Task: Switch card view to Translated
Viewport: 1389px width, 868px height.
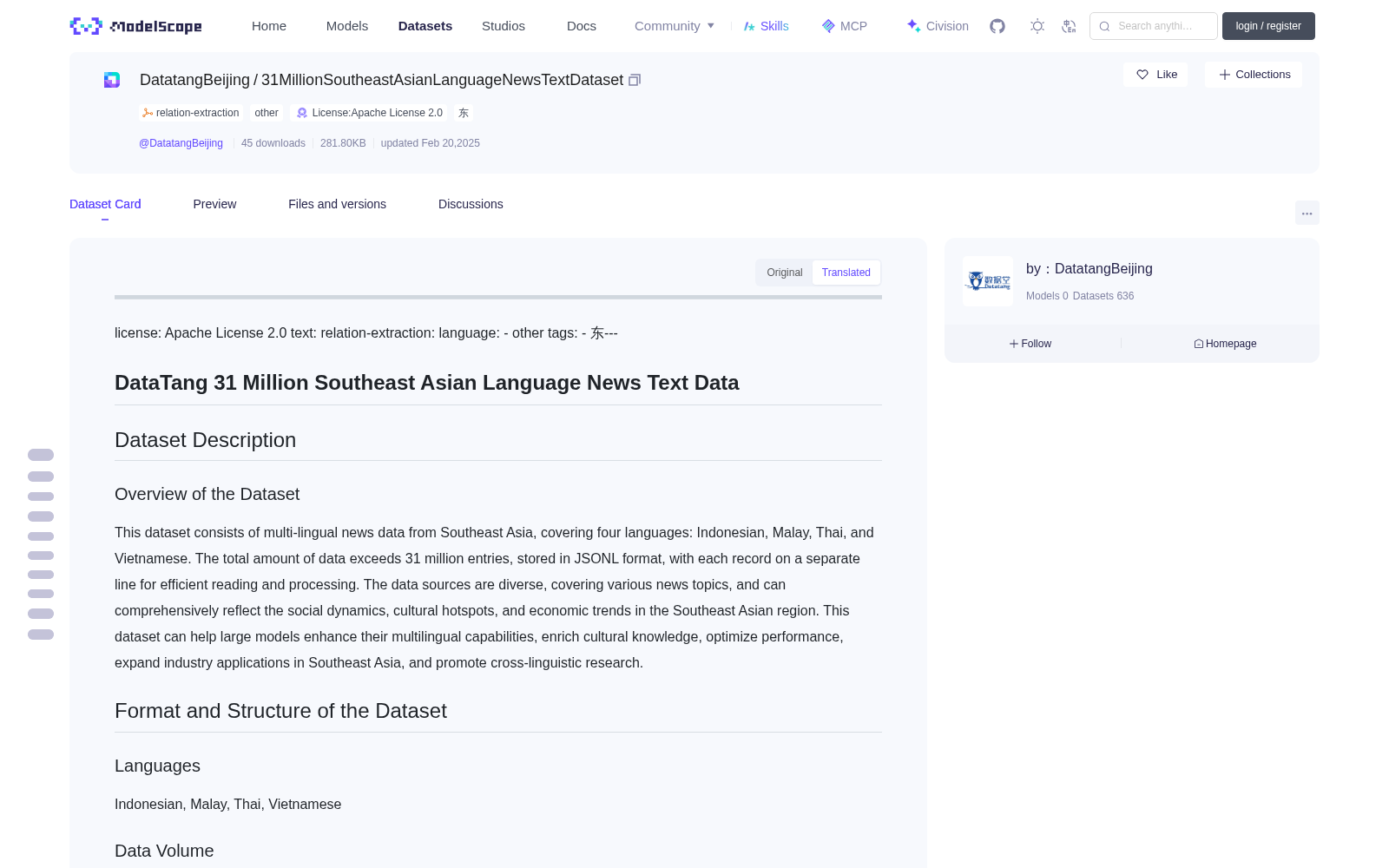Action: coord(846,273)
